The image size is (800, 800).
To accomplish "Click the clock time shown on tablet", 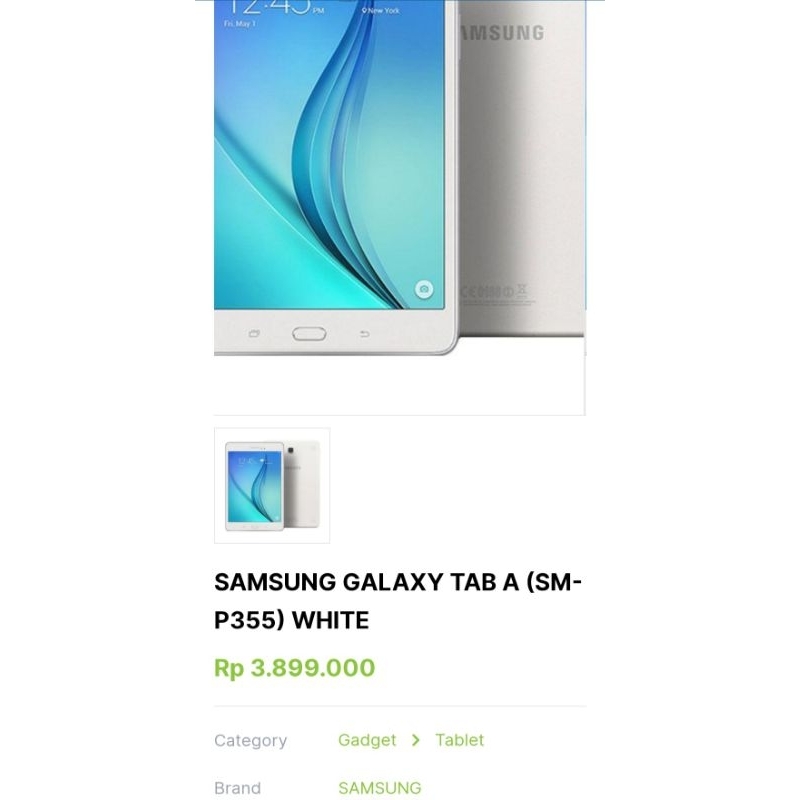I will 269,7.
